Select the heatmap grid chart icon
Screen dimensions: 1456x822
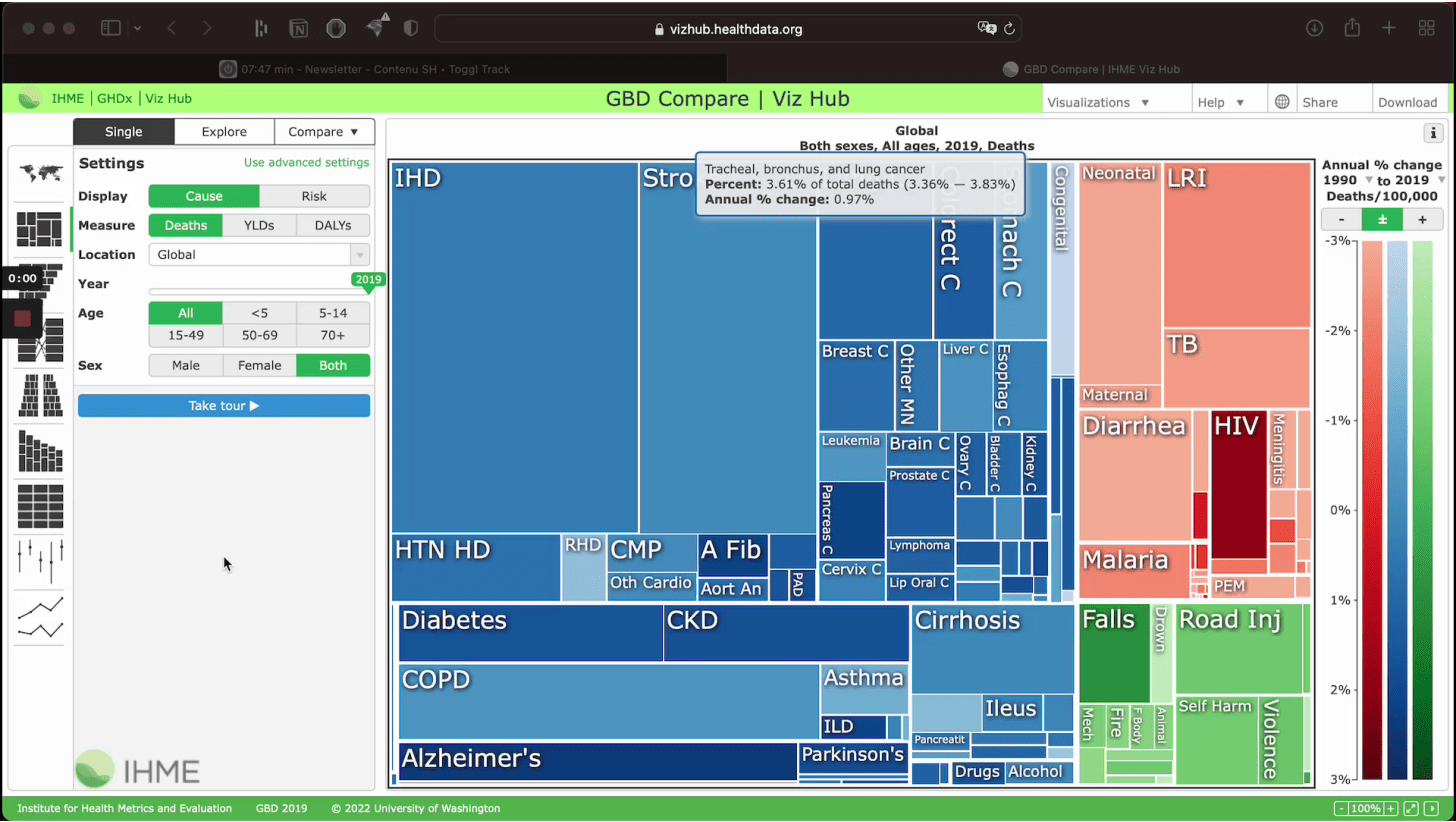[x=40, y=506]
